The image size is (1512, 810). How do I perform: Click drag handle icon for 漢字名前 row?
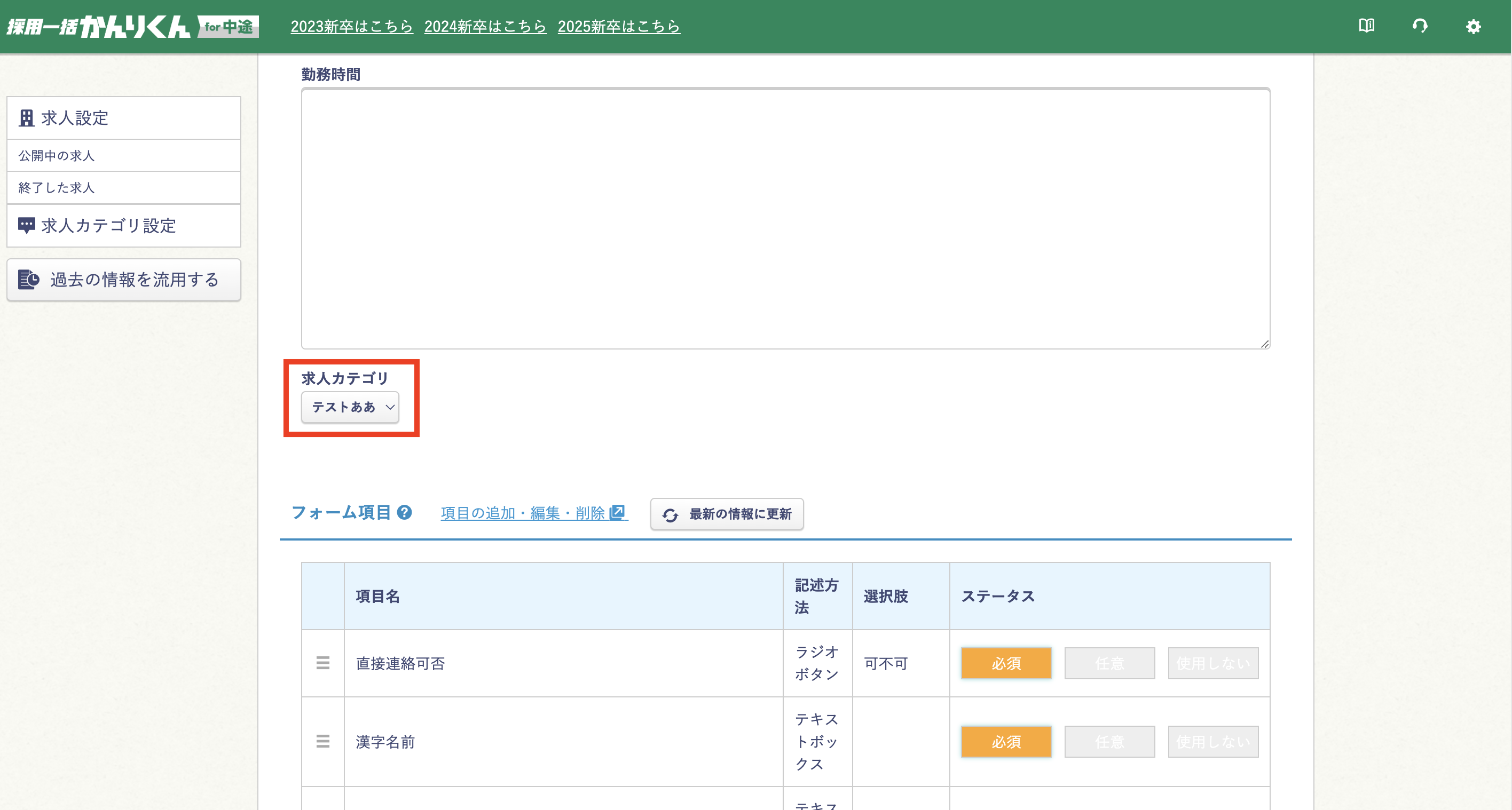point(323,741)
